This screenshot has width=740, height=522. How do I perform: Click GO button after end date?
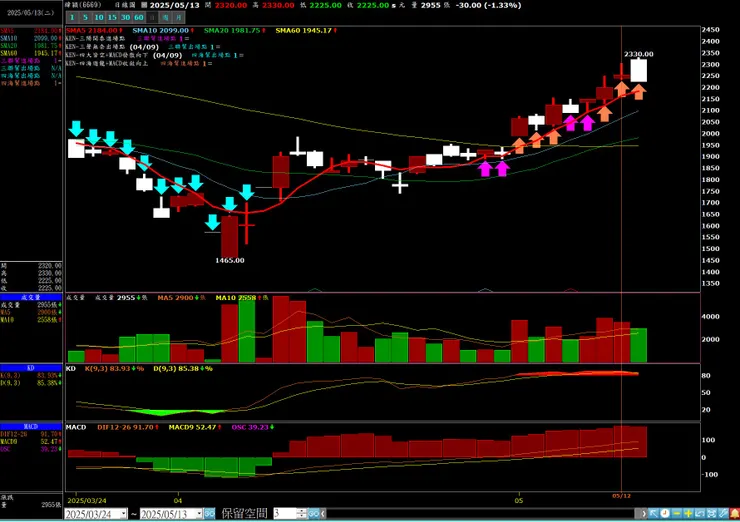pos(210,514)
